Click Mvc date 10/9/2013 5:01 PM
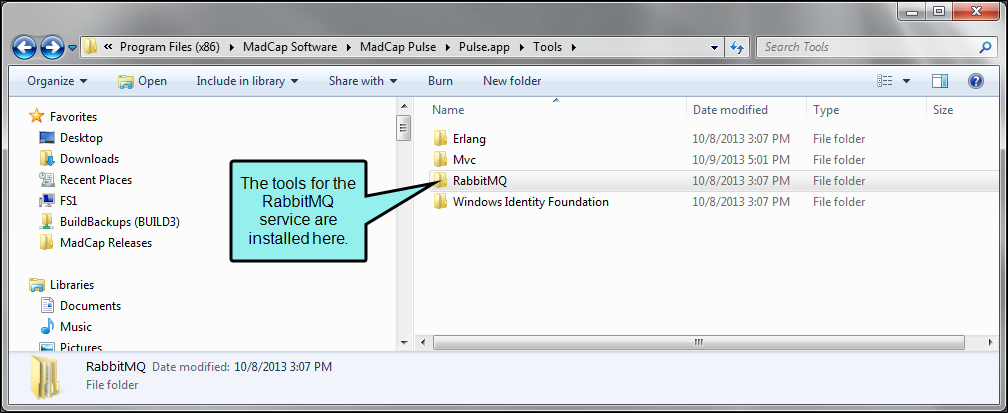Viewport: 1008px width, 413px height. click(x=741, y=160)
